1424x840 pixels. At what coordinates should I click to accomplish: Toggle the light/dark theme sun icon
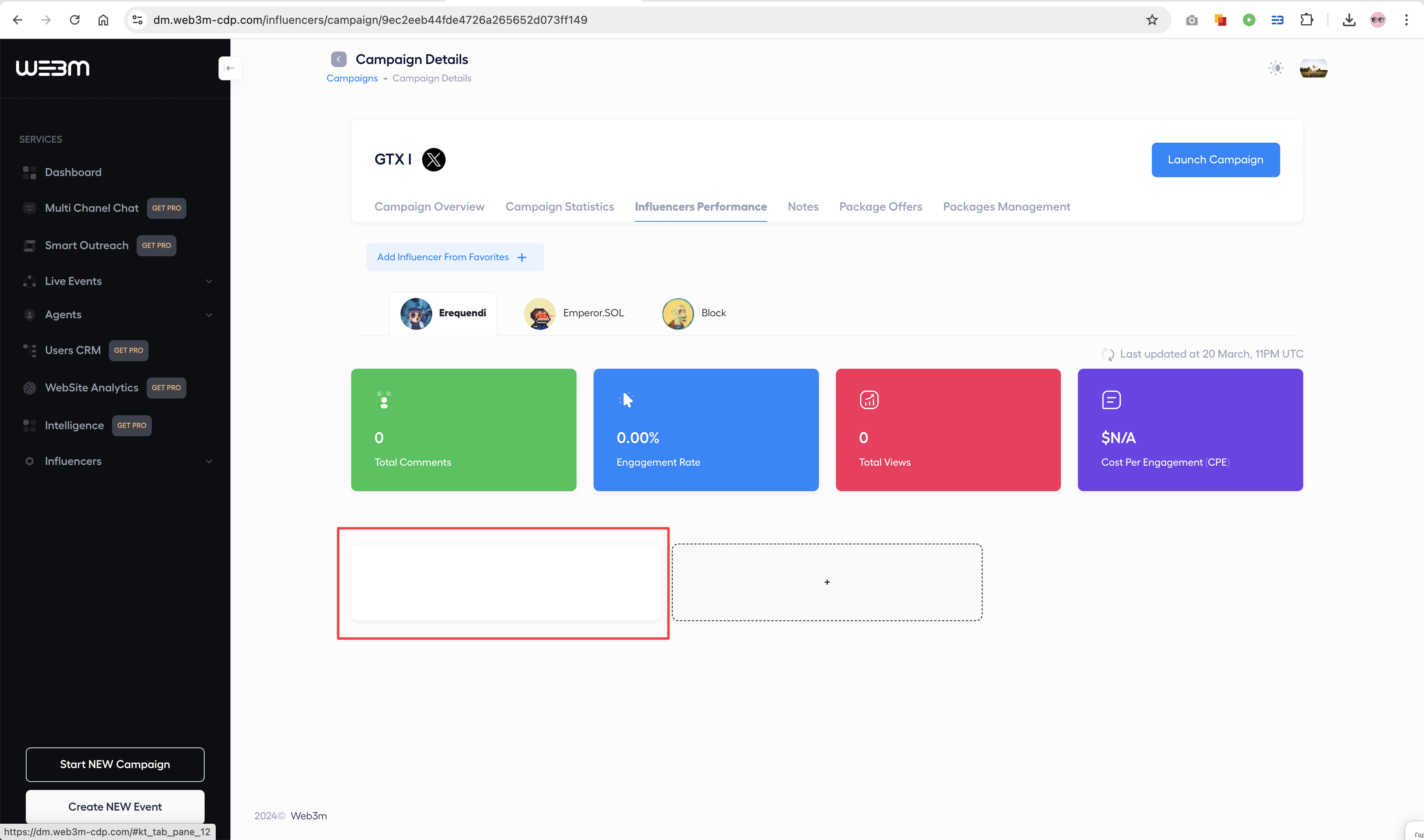1276,68
